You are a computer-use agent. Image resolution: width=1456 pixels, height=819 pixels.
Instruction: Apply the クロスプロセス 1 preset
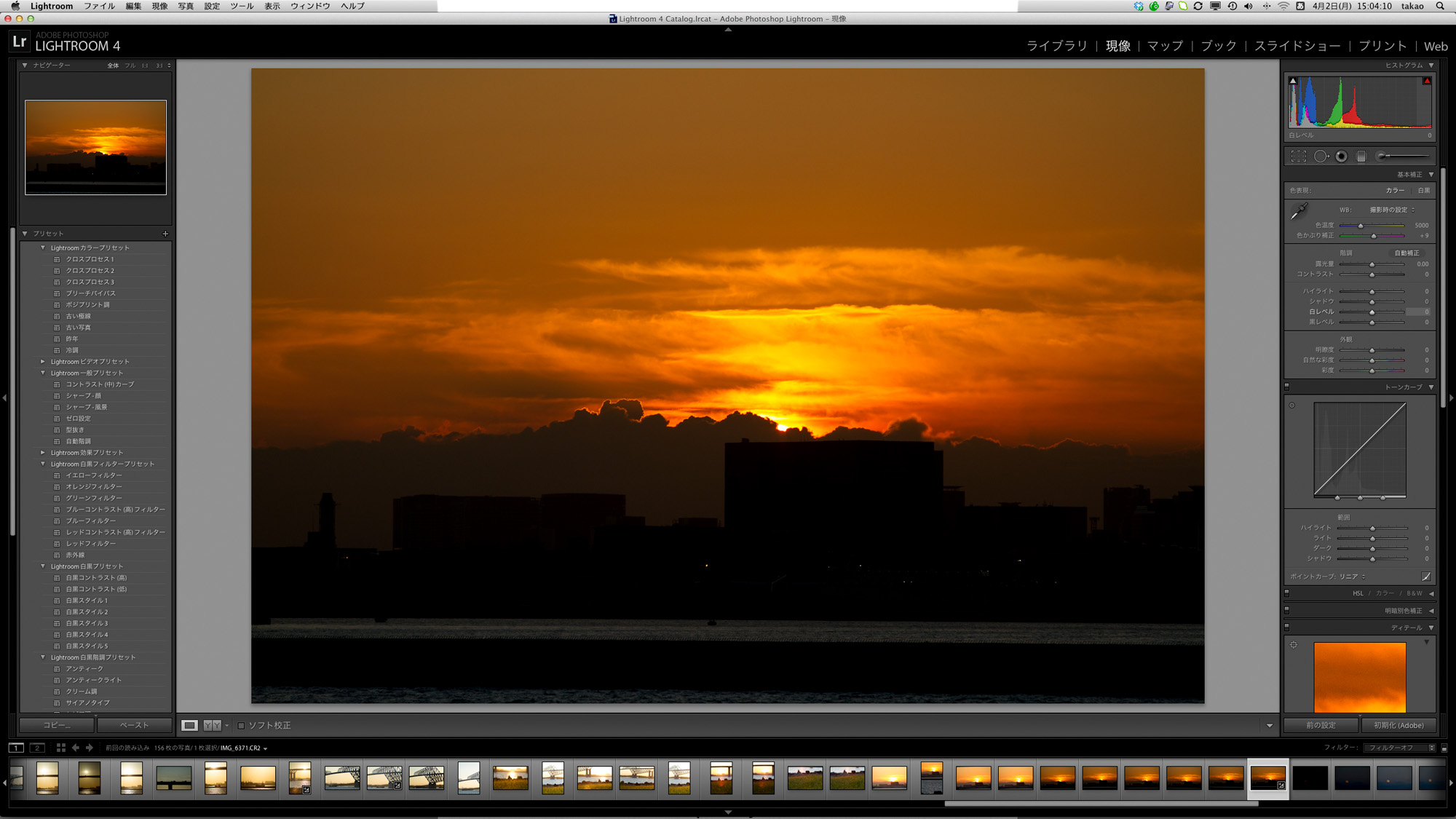tap(90, 259)
